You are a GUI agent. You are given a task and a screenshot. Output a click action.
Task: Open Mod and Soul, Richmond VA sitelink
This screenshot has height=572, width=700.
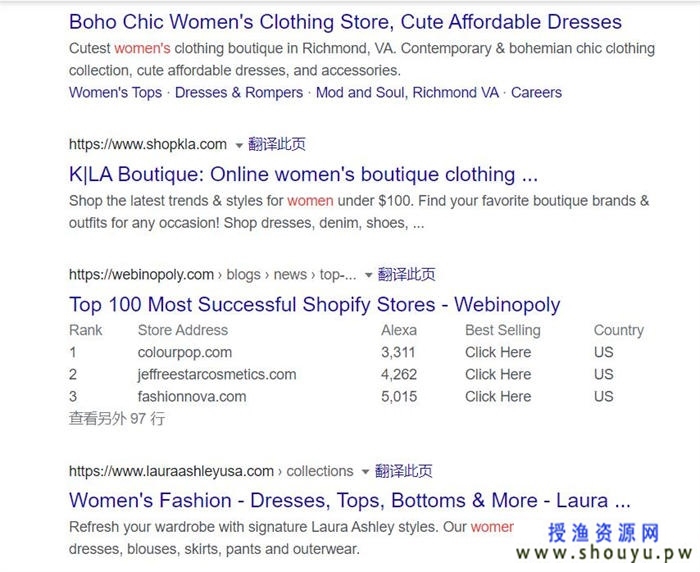click(x=407, y=92)
